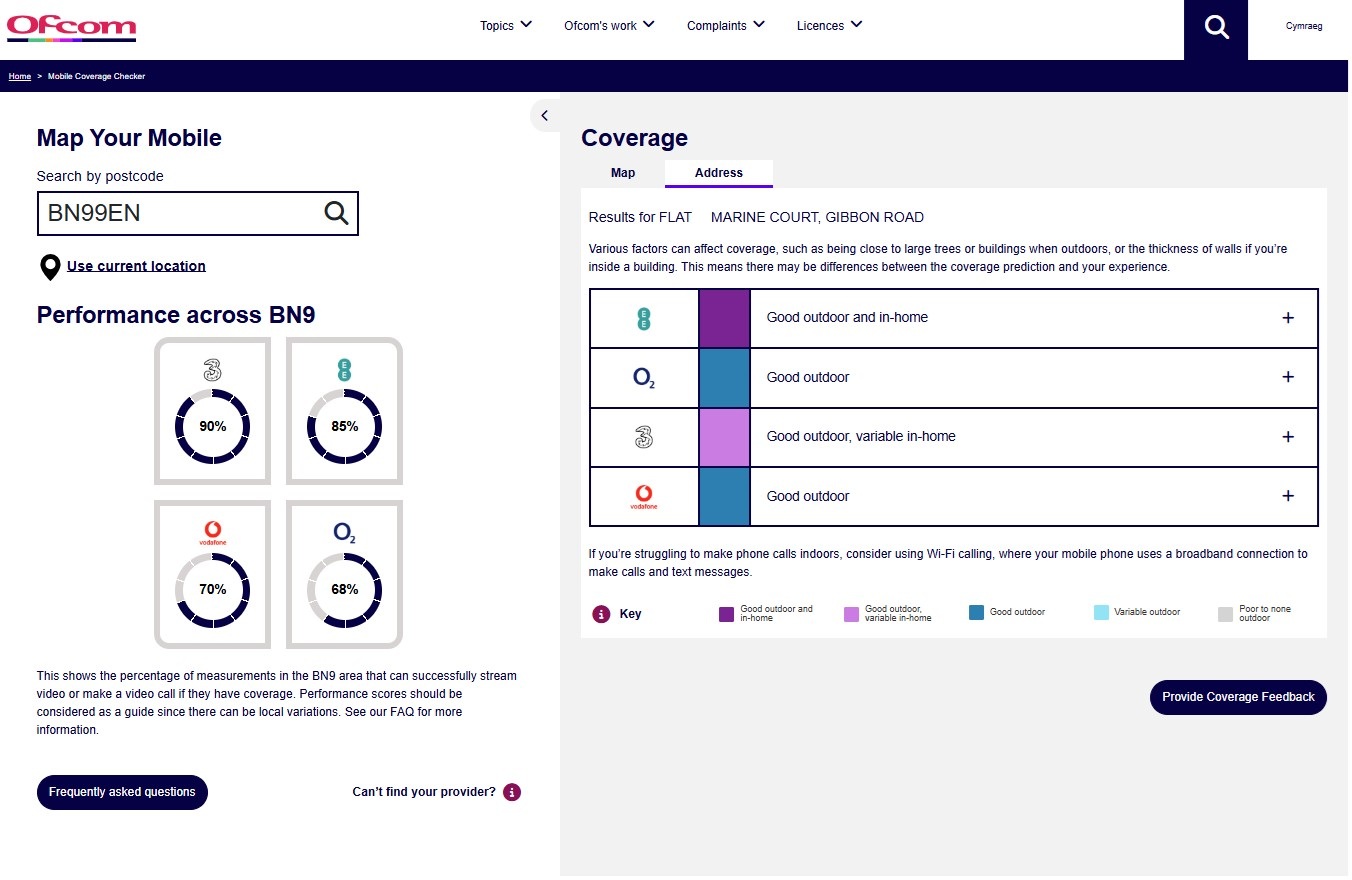Click the postcode search input field
1352x880 pixels.
(180, 213)
